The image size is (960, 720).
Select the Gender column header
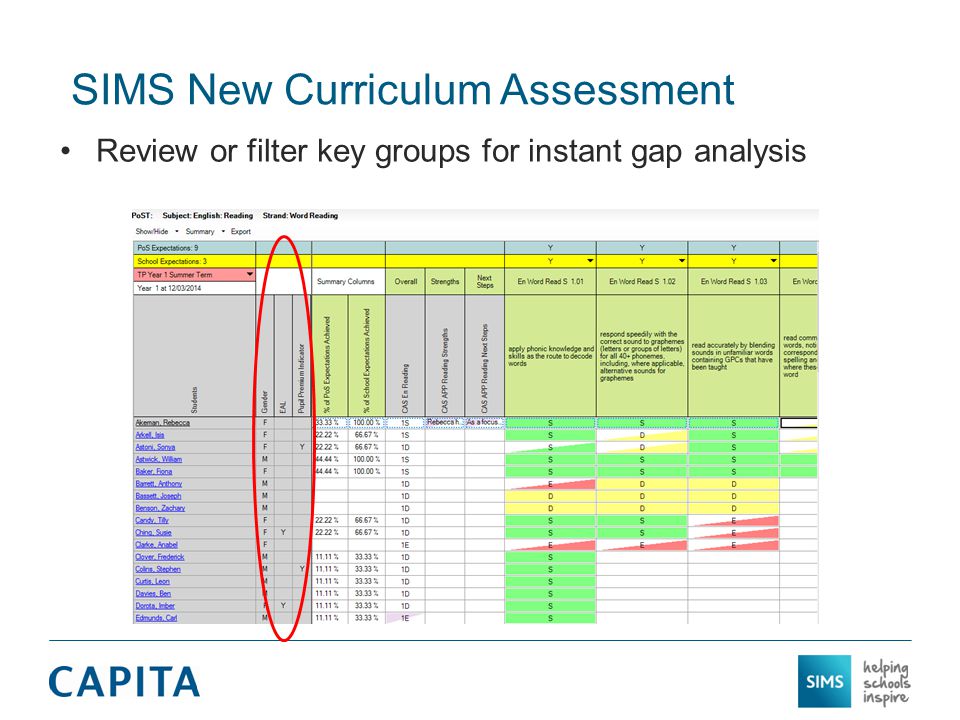(265, 355)
